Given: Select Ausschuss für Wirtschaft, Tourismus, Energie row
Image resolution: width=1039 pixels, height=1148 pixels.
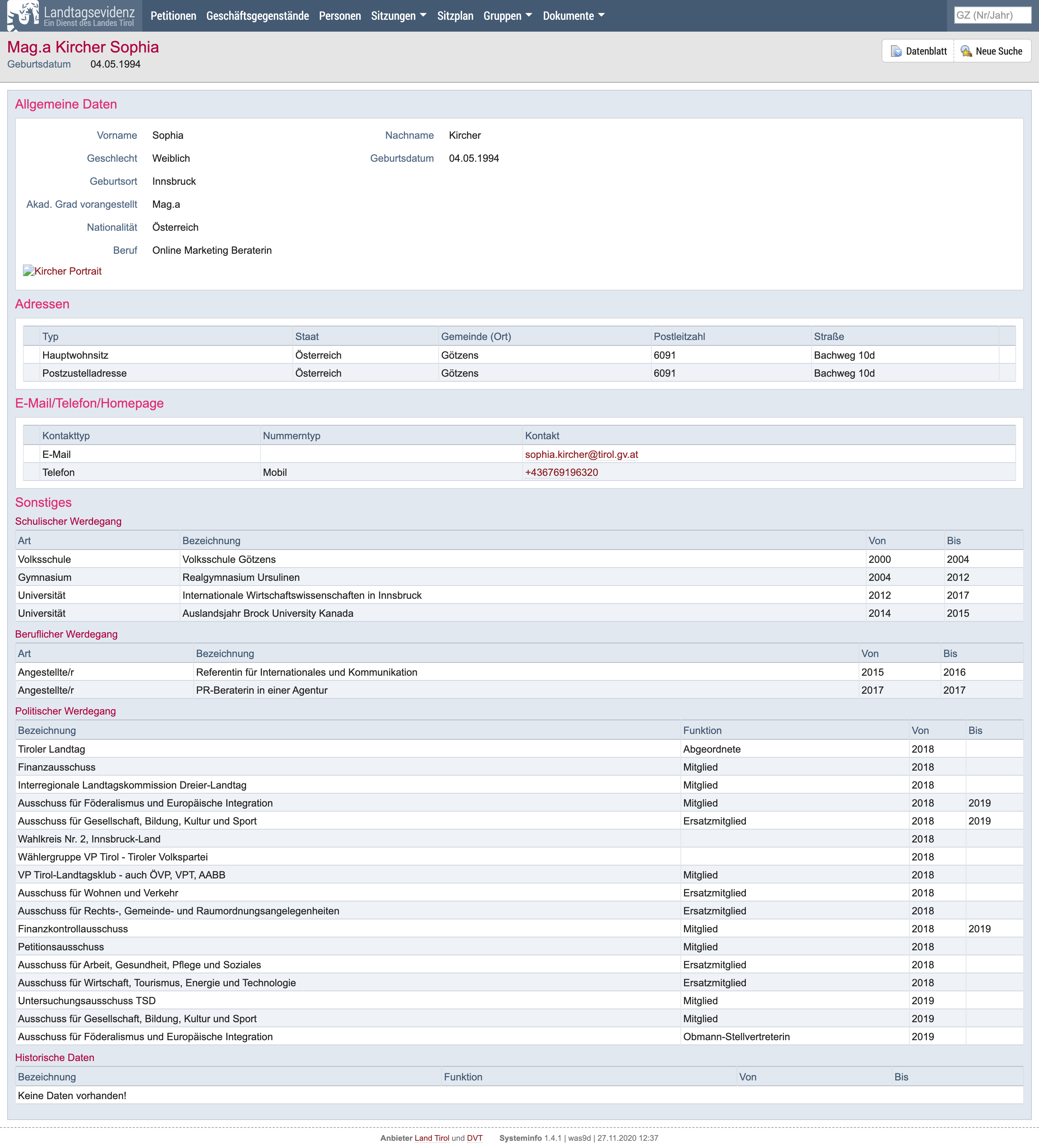Looking at the screenshot, I should [x=519, y=983].
